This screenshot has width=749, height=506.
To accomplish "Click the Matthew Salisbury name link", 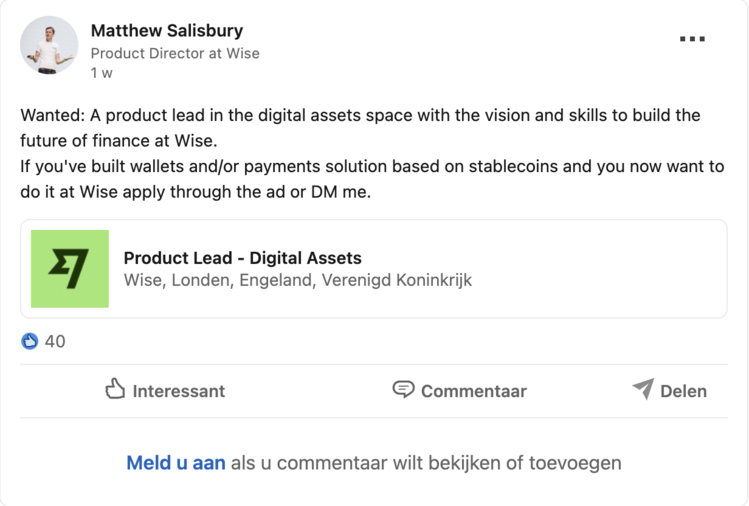I will tap(167, 31).
